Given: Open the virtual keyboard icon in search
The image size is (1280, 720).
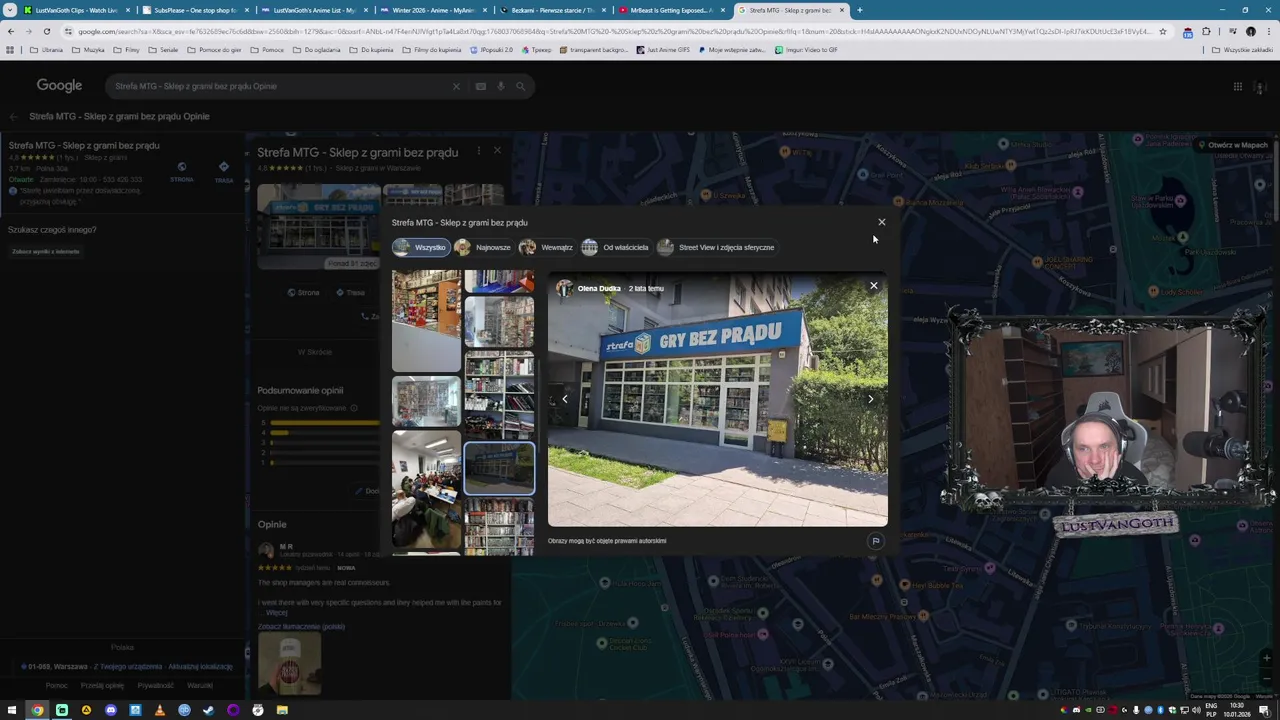Looking at the screenshot, I should (x=481, y=86).
